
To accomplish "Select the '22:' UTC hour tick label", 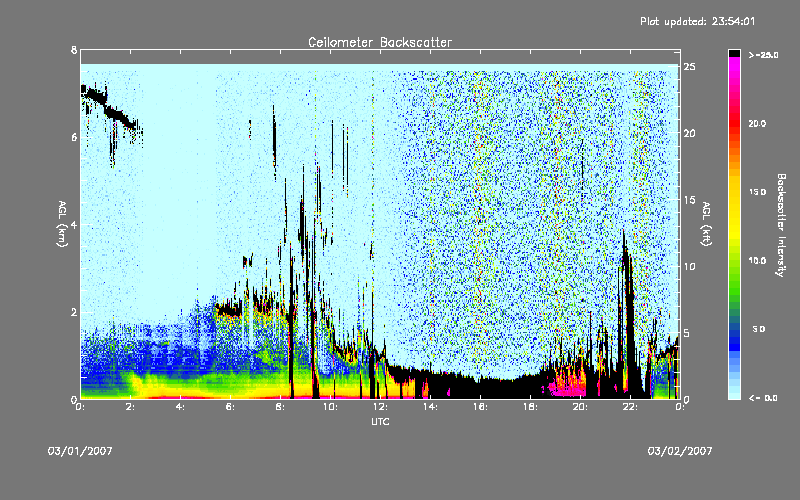I will (x=630, y=407).
